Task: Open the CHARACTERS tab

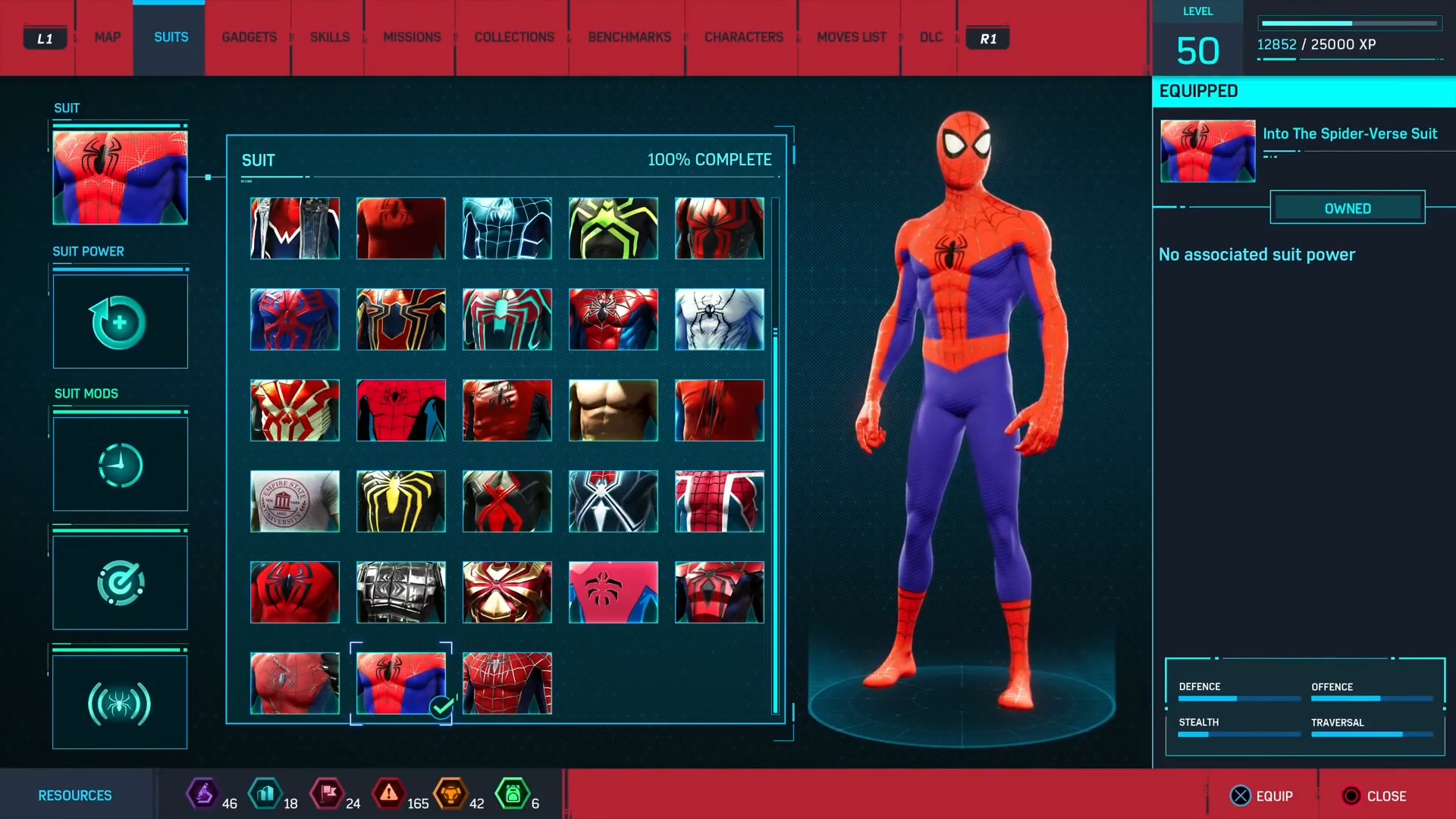Action: tap(743, 37)
